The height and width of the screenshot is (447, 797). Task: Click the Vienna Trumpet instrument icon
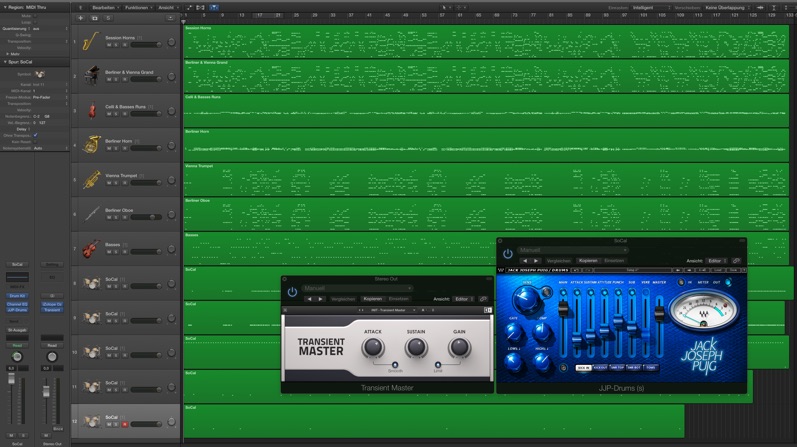[x=90, y=179]
